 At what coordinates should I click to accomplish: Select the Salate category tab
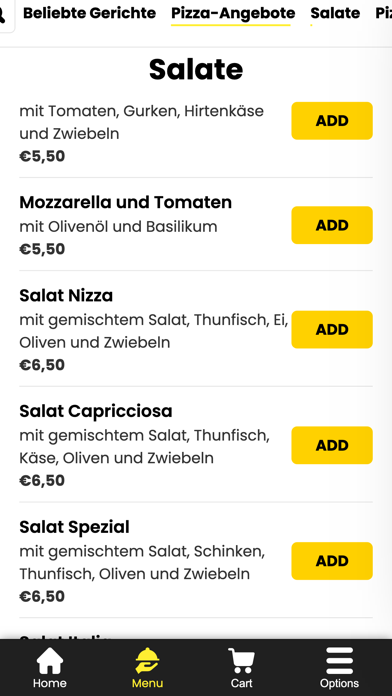[335, 13]
